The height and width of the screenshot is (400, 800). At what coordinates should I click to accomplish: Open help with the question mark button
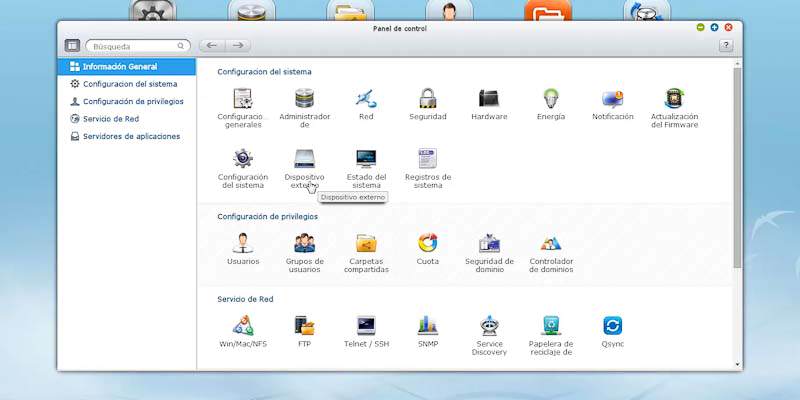point(726,45)
